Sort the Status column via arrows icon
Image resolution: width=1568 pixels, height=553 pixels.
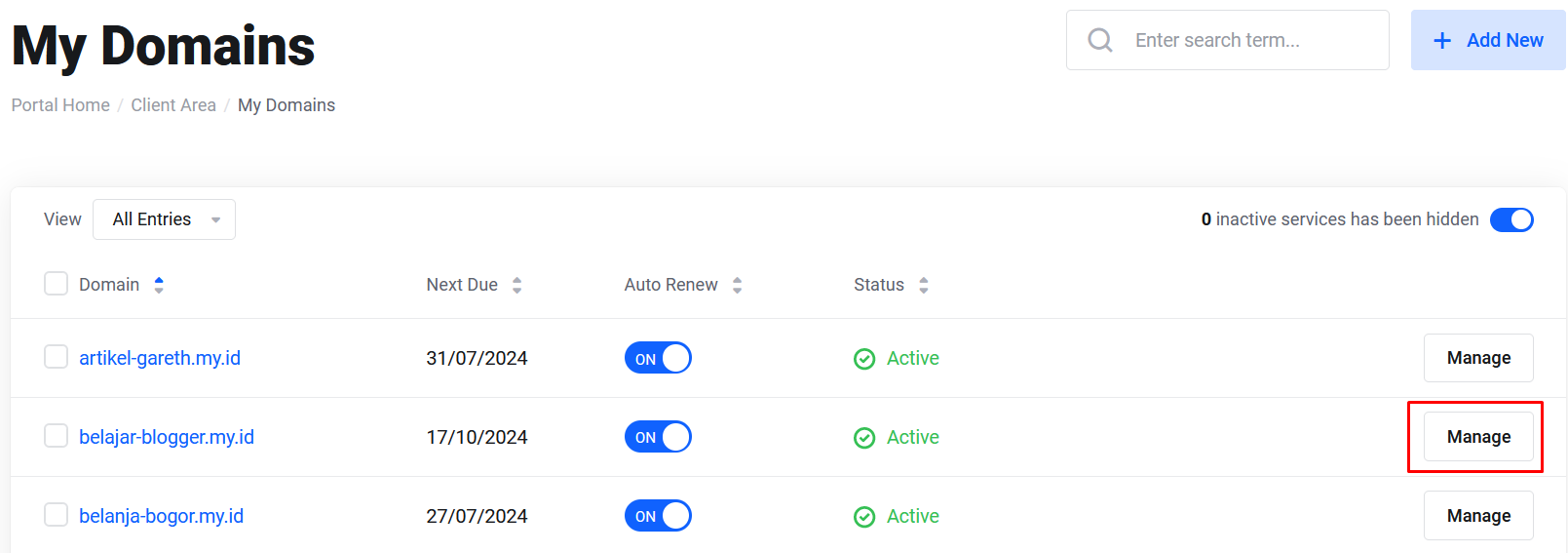pyautogui.click(x=923, y=285)
